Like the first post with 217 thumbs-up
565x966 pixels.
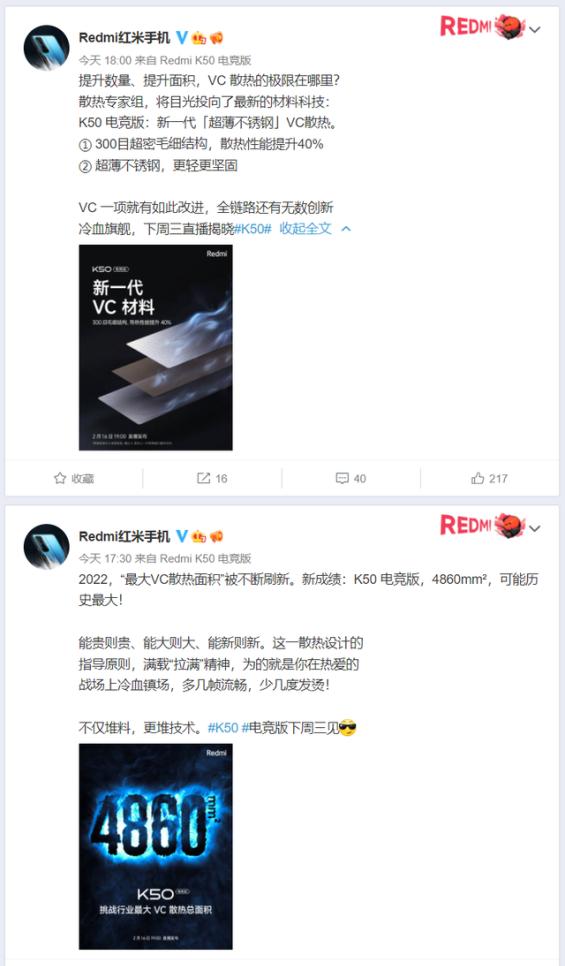478,478
